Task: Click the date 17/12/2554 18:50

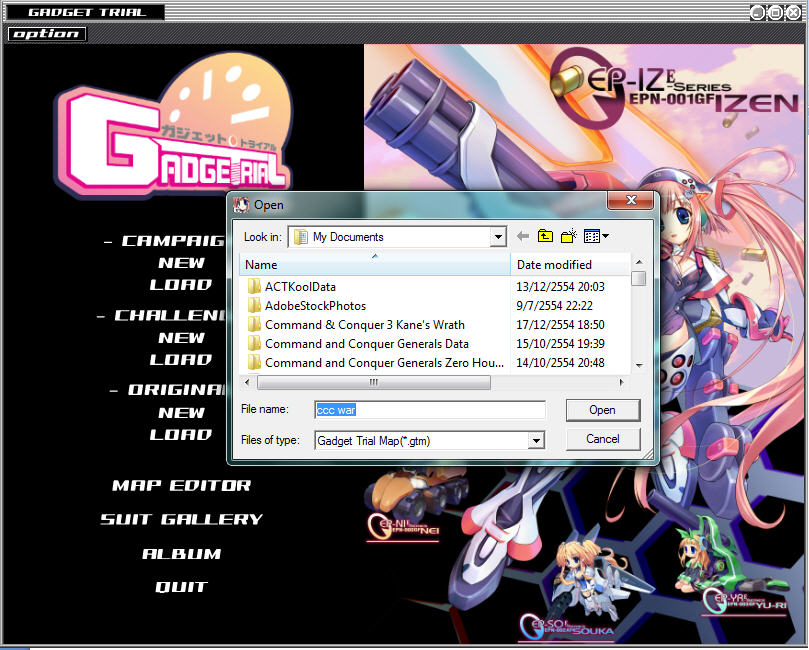Action: pos(560,325)
